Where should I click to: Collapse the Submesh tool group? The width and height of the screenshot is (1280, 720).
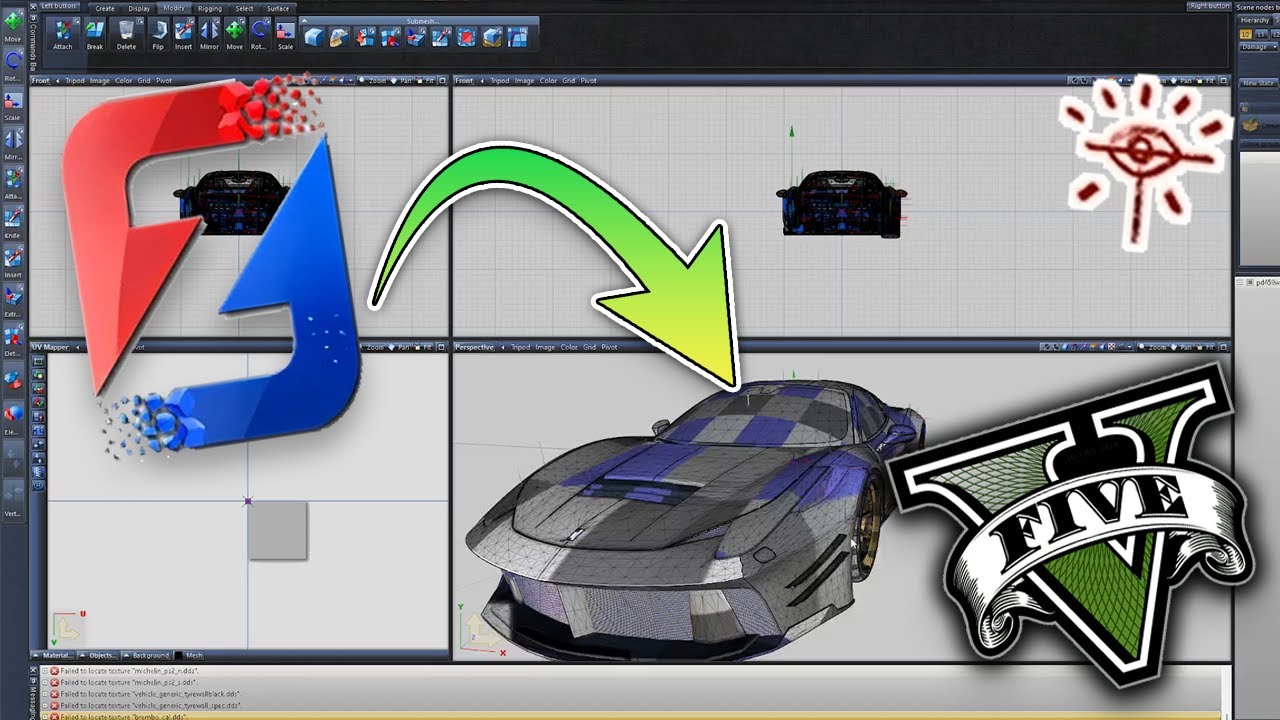coord(306,21)
